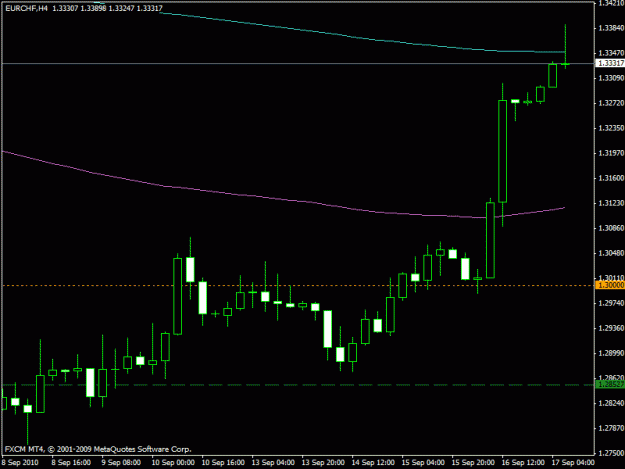Click the 13 Sep 04:00 time label

pos(273,462)
